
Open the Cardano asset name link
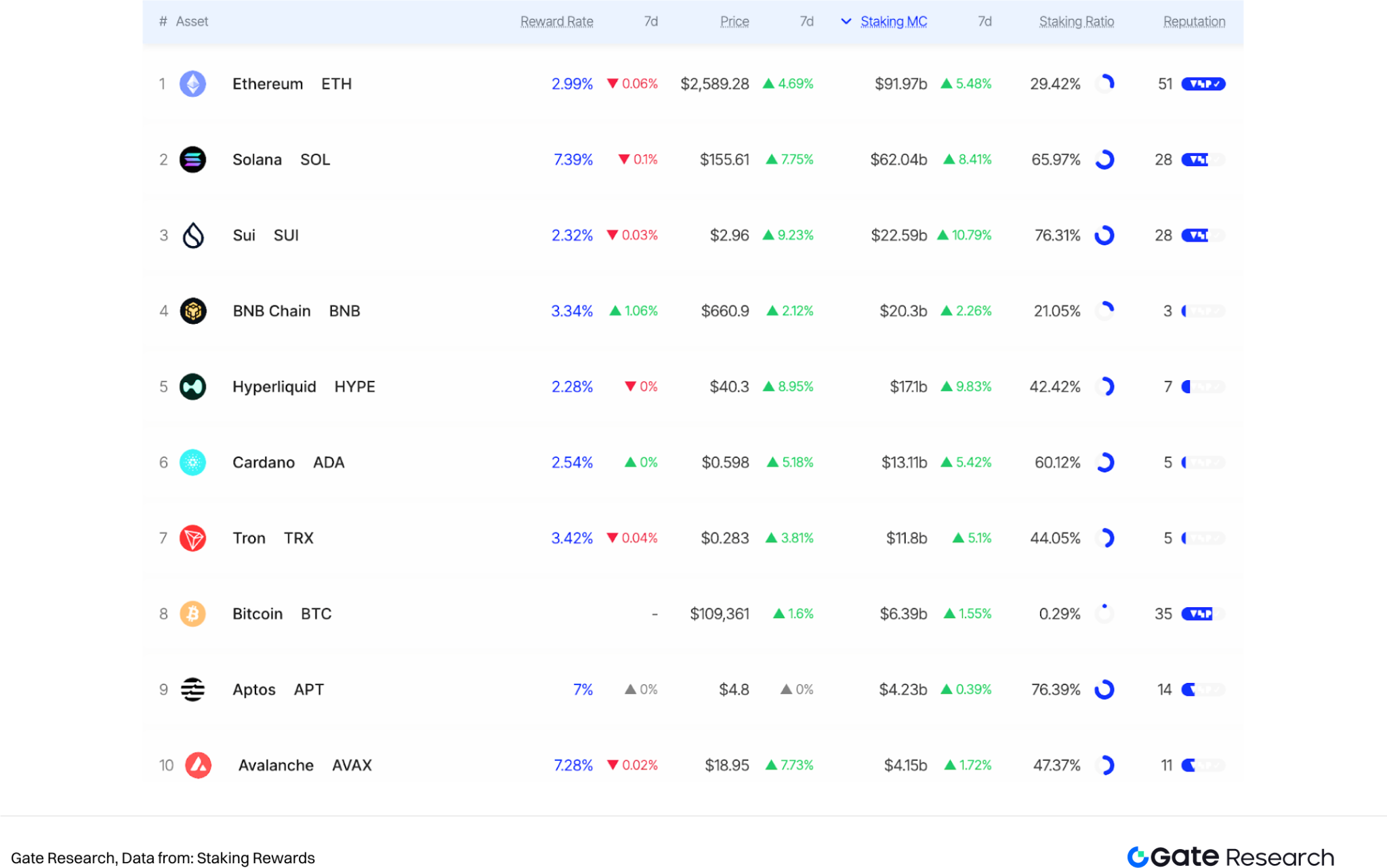tap(264, 463)
